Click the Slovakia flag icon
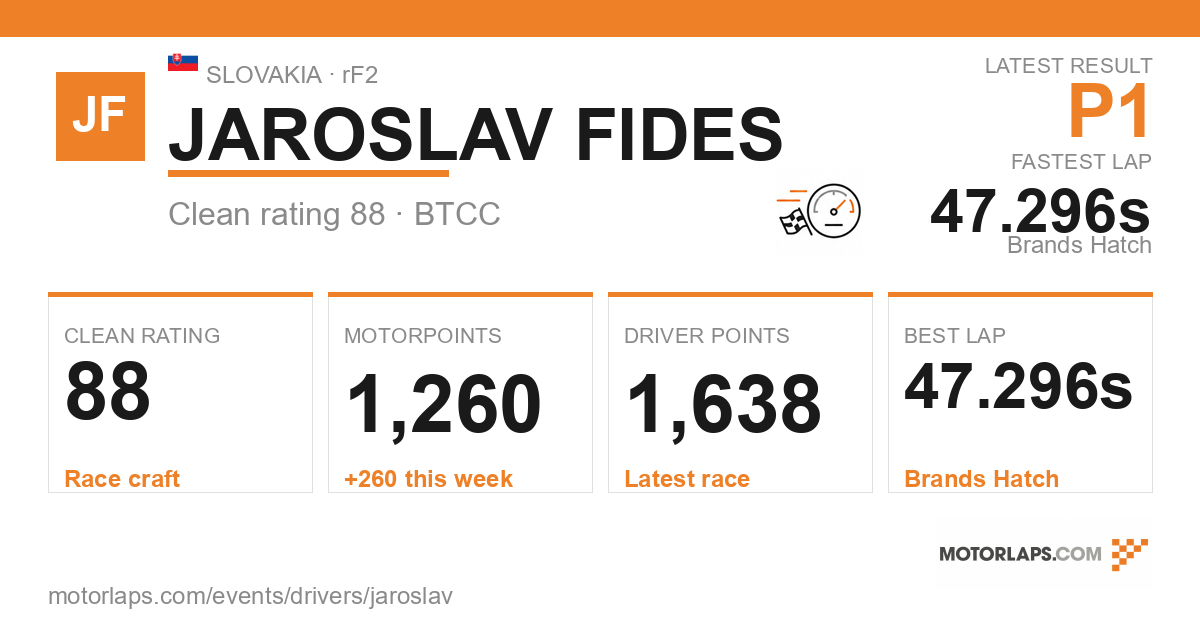Image resolution: width=1200 pixels, height=630 pixels. (x=183, y=62)
